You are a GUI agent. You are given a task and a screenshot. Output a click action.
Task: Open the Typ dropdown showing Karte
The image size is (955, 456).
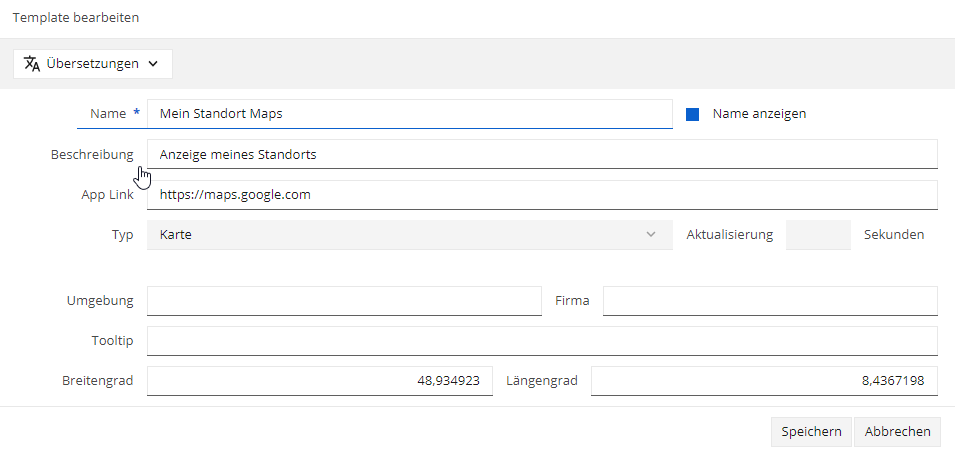(x=410, y=234)
